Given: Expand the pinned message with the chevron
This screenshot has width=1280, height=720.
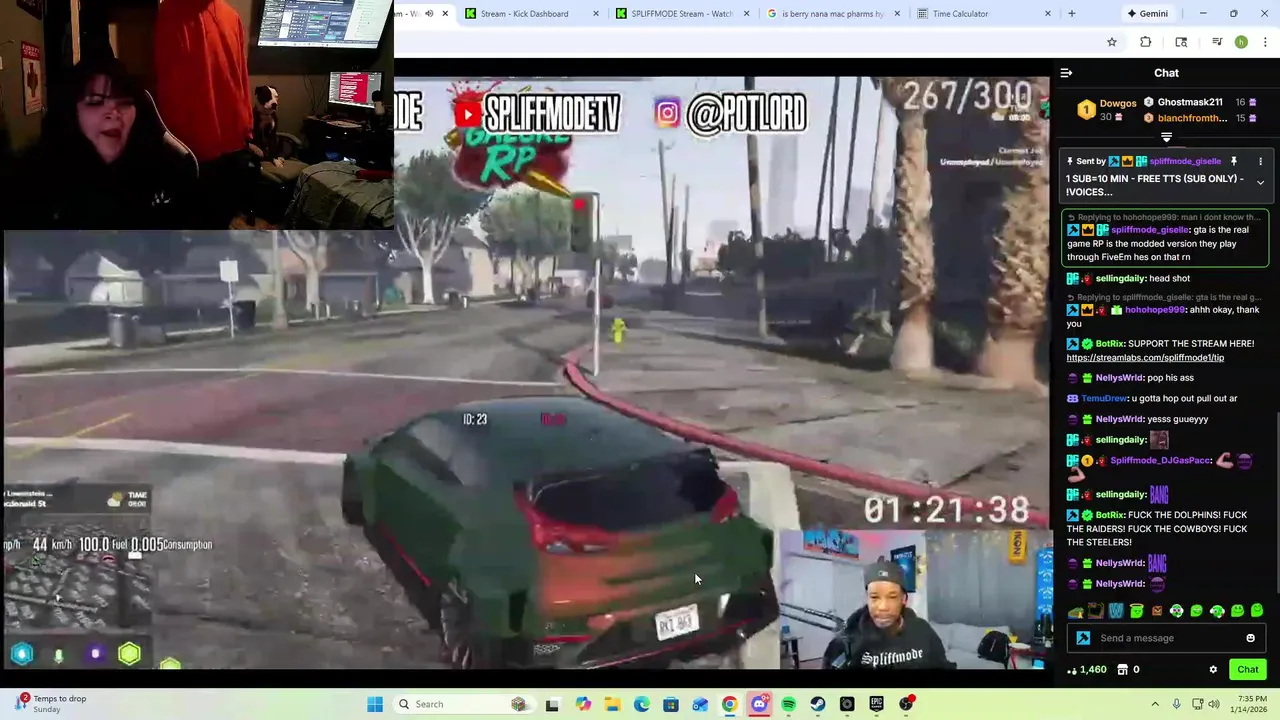Looking at the screenshot, I should pyautogui.click(x=1260, y=183).
